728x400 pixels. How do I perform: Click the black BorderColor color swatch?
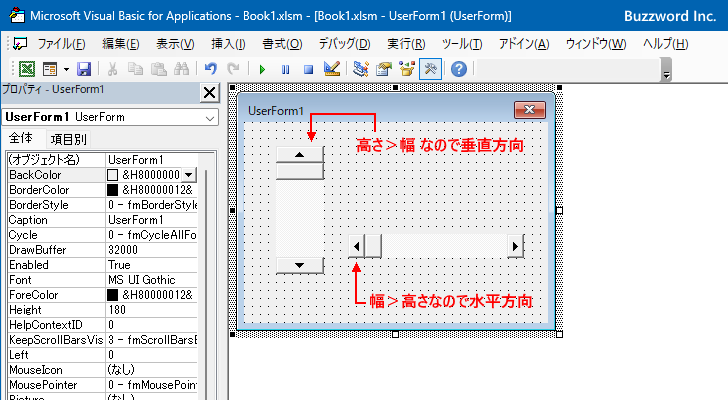point(112,190)
